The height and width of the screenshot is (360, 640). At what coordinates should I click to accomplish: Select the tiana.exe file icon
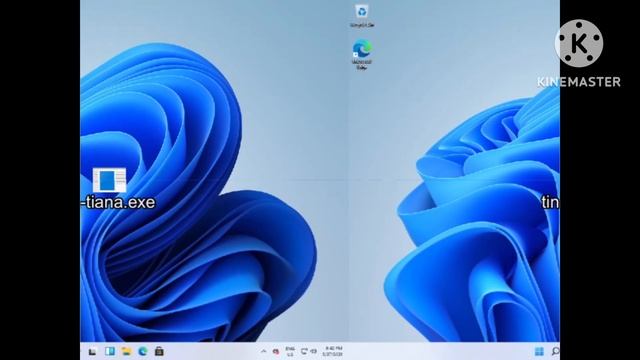coord(109,180)
